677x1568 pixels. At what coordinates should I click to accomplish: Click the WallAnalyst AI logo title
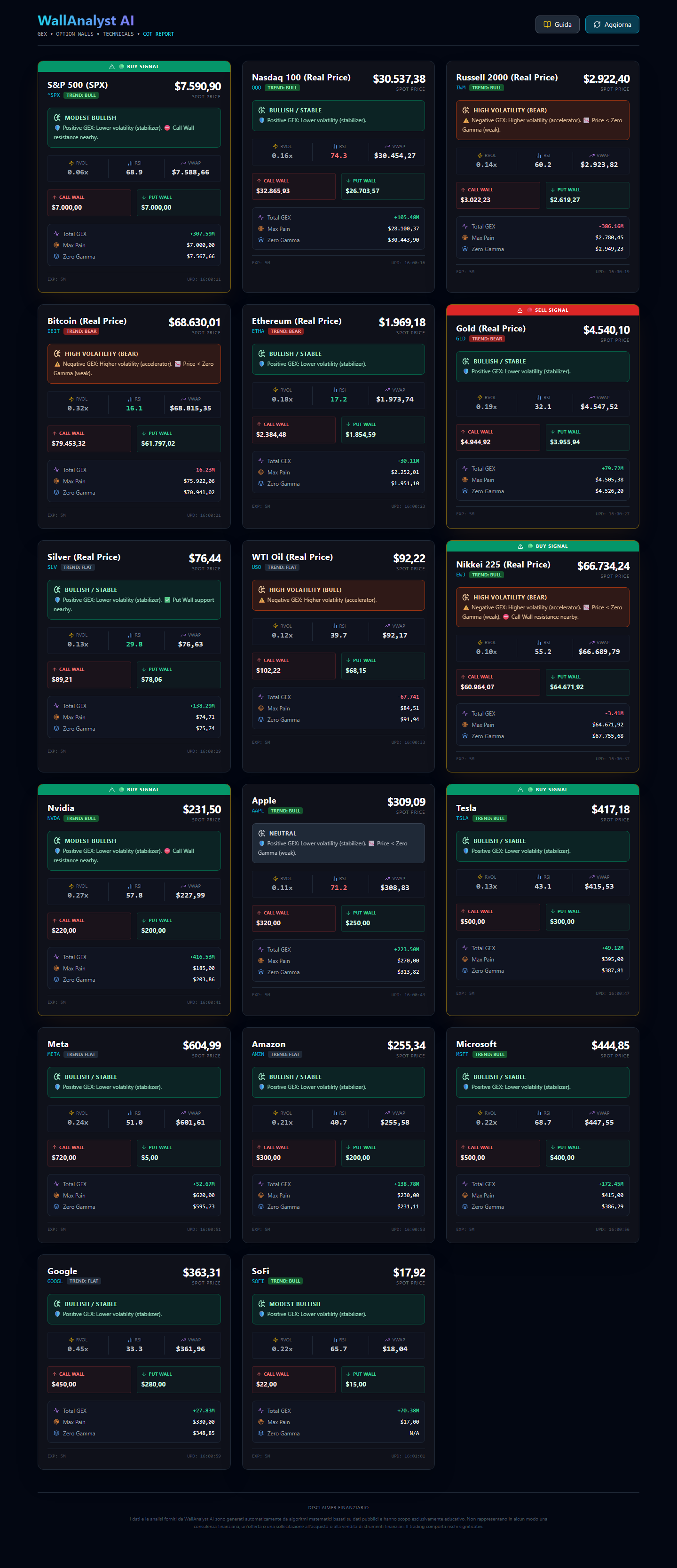86,21
